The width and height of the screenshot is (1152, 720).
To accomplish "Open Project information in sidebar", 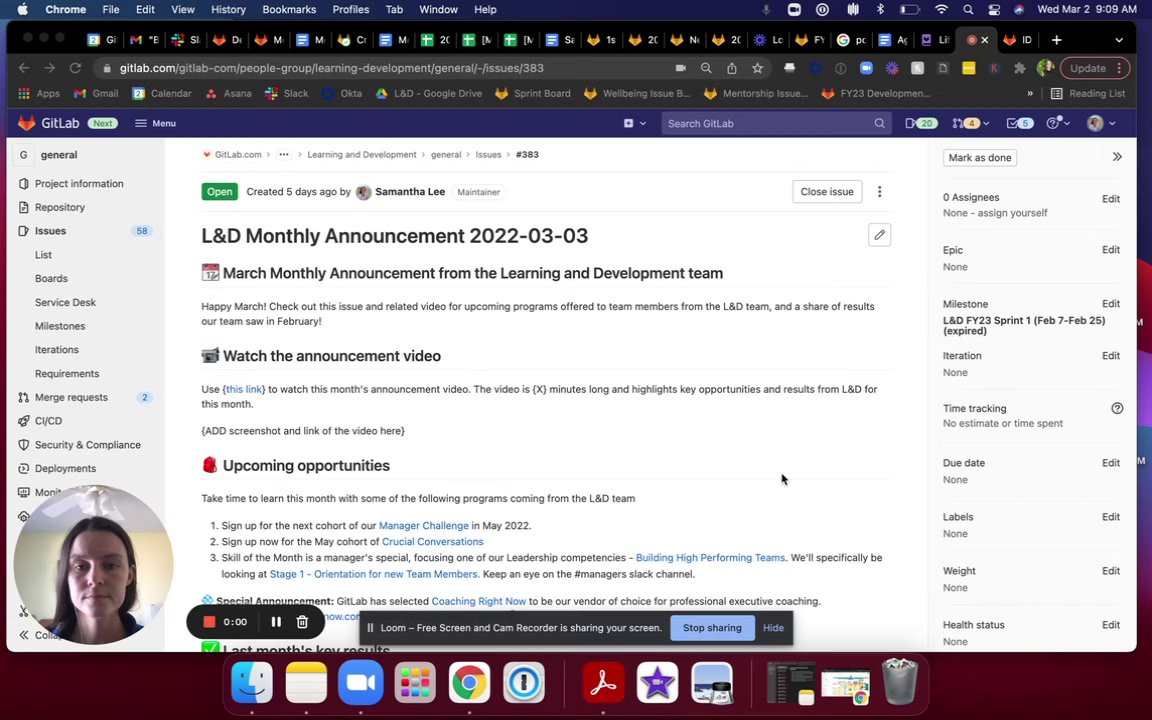I will (79, 184).
